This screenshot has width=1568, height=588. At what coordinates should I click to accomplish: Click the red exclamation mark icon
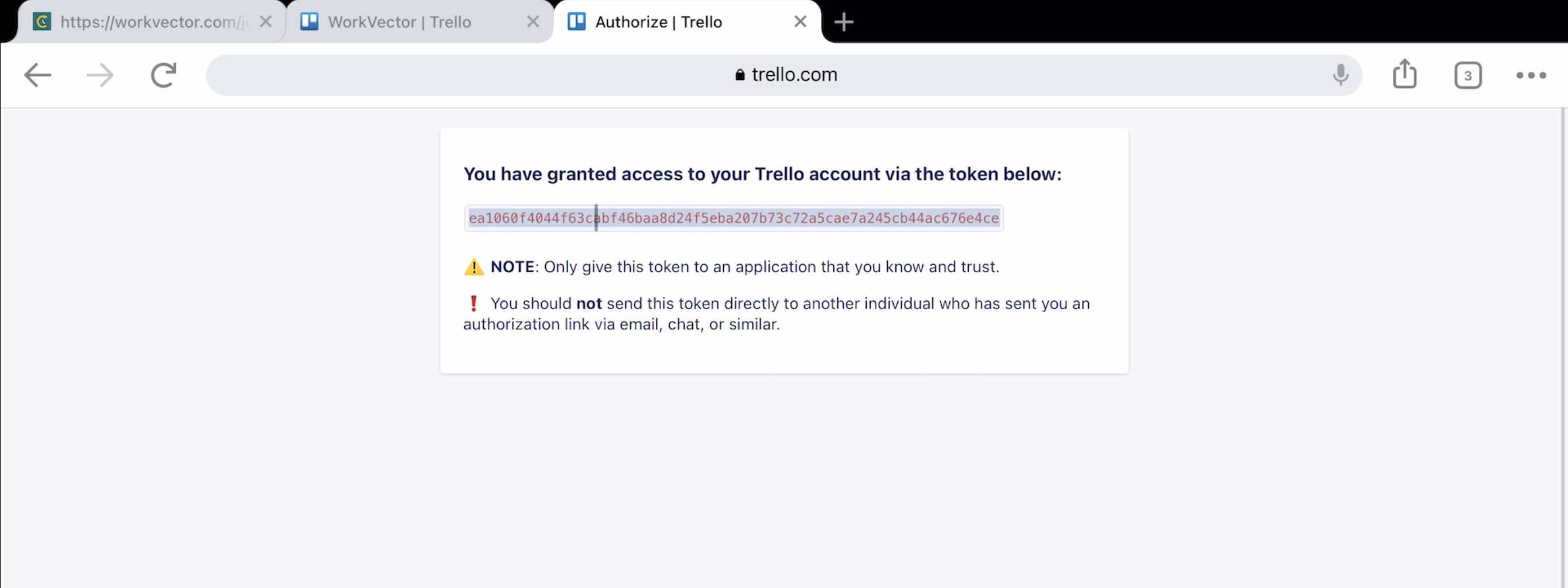coord(473,303)
